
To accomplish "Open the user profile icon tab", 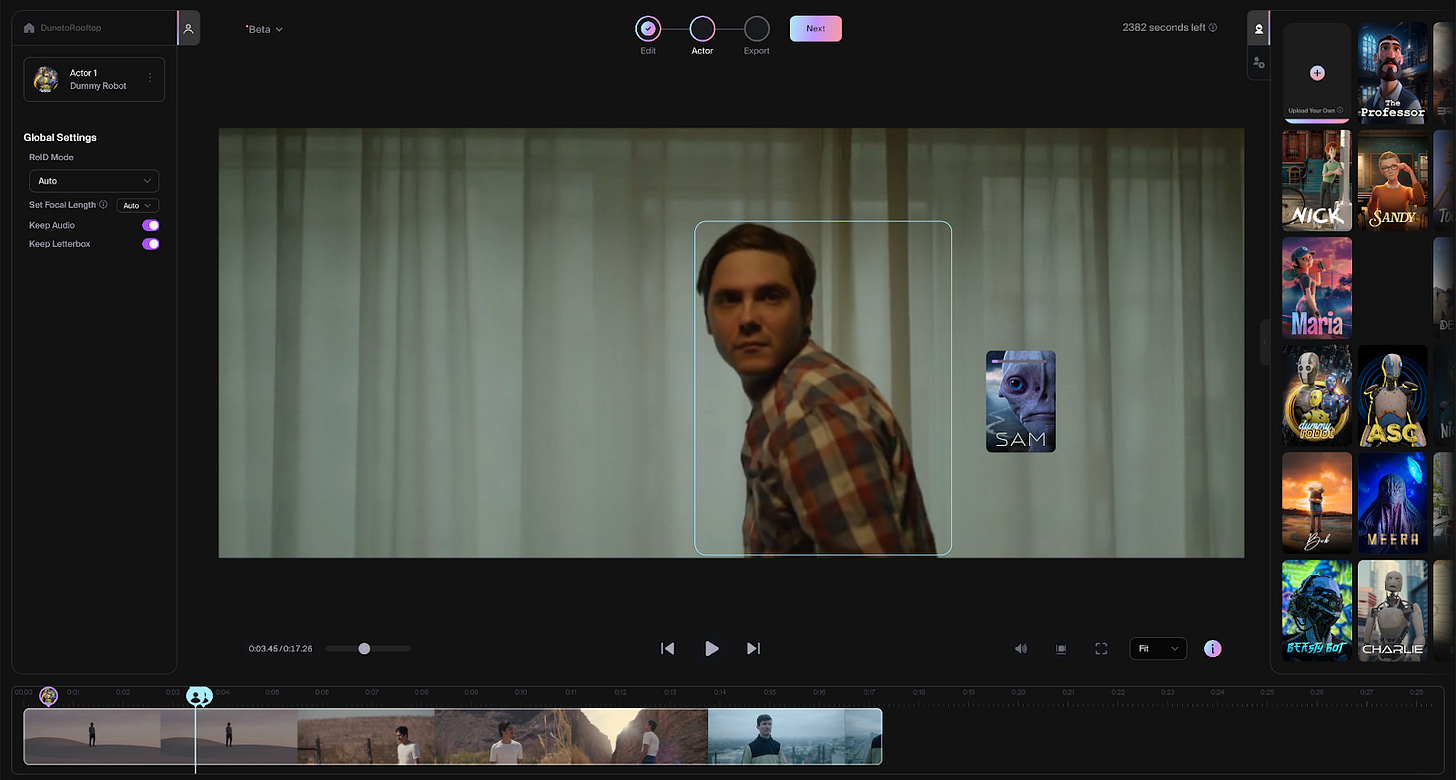I will [188, 28].
